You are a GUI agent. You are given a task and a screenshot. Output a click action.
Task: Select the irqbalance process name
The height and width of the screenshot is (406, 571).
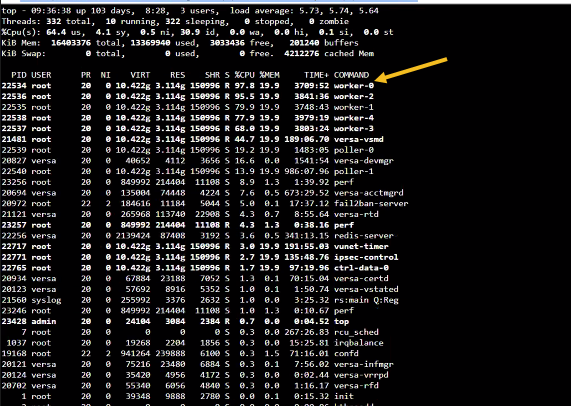(x=359, y=343)
